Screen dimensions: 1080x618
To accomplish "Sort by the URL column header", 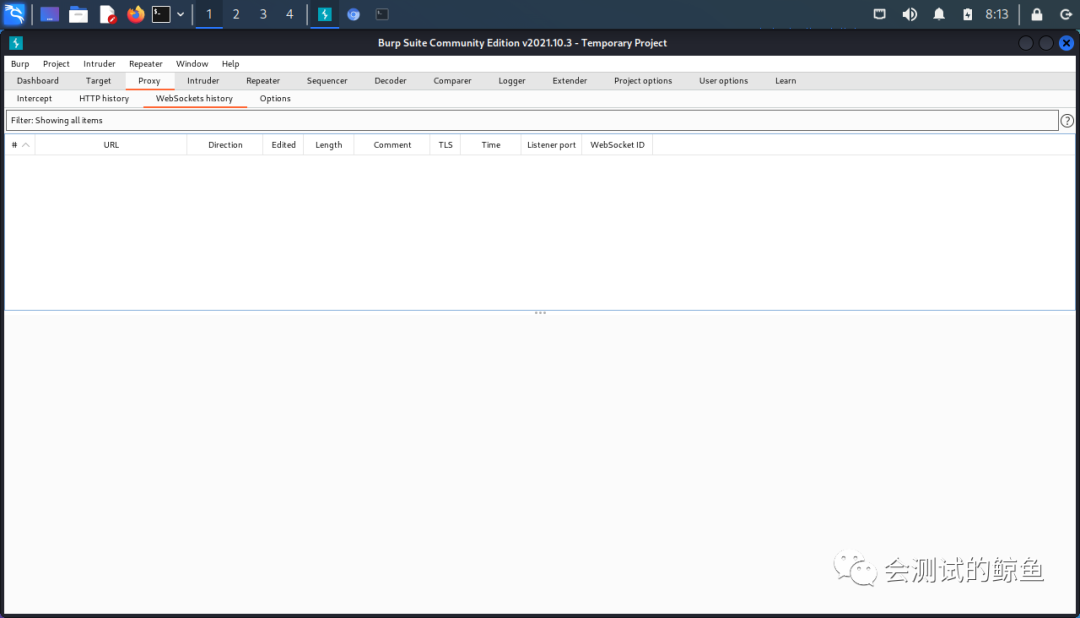I will pos(111,145).
